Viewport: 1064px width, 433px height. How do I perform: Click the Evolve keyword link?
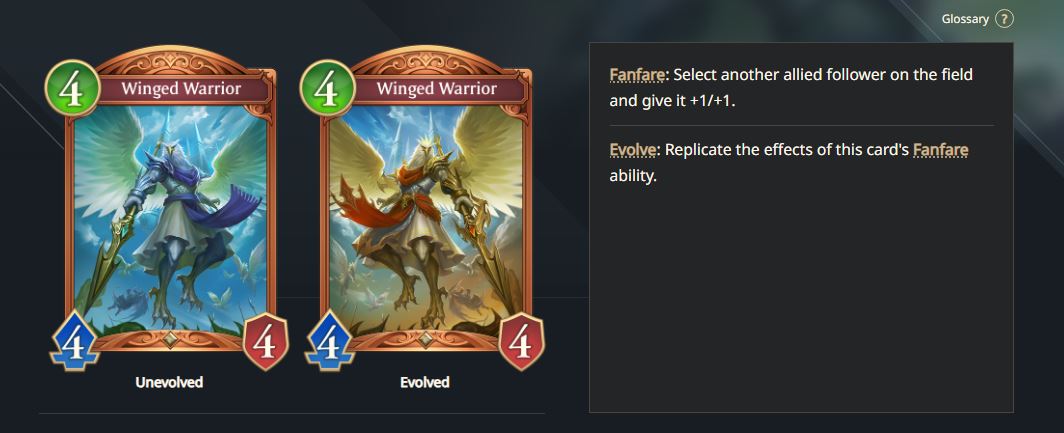[x=633, y=149]
